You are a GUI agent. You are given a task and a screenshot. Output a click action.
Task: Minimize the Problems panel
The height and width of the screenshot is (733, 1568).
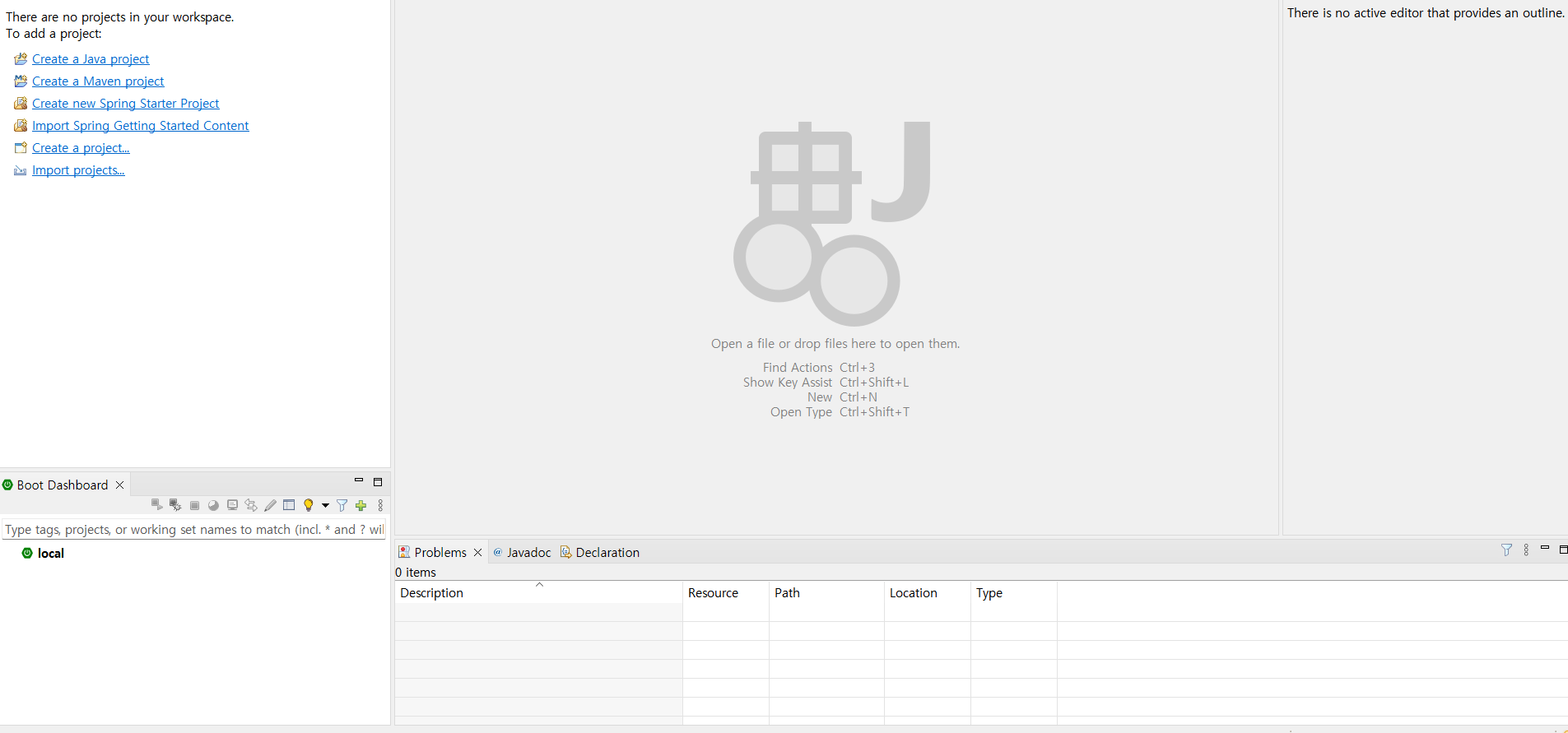tap(1545, 547)
